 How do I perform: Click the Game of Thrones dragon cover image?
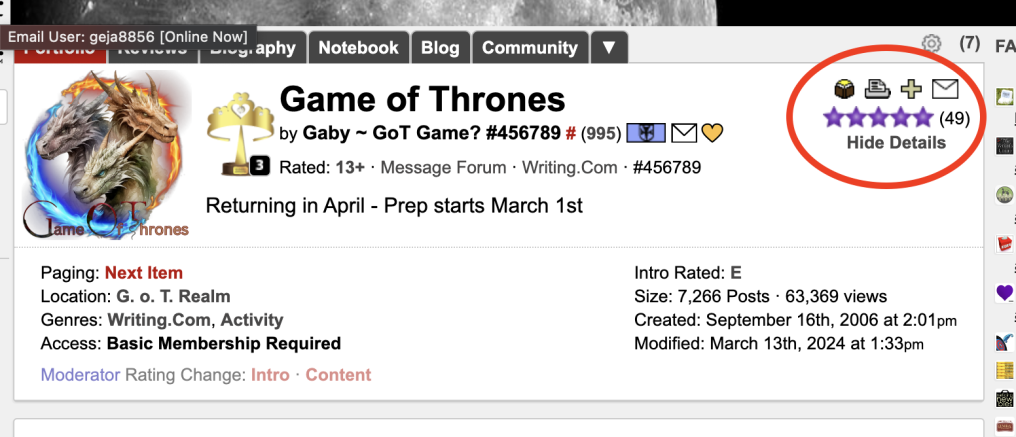[x=107, y=154]
